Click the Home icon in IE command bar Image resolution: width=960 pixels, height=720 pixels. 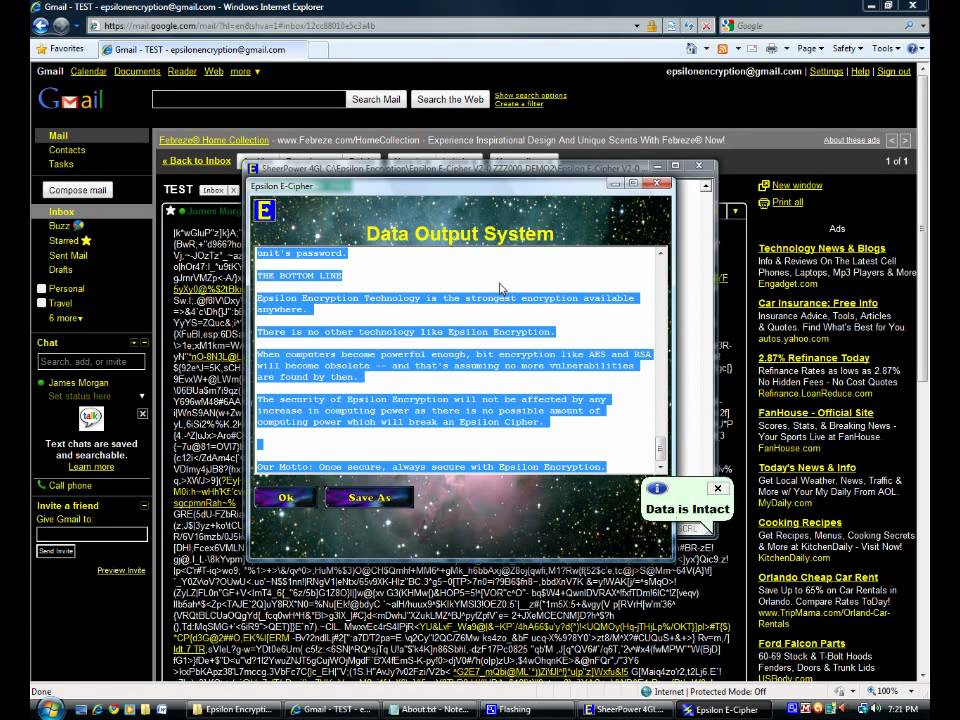click(691, 48)
